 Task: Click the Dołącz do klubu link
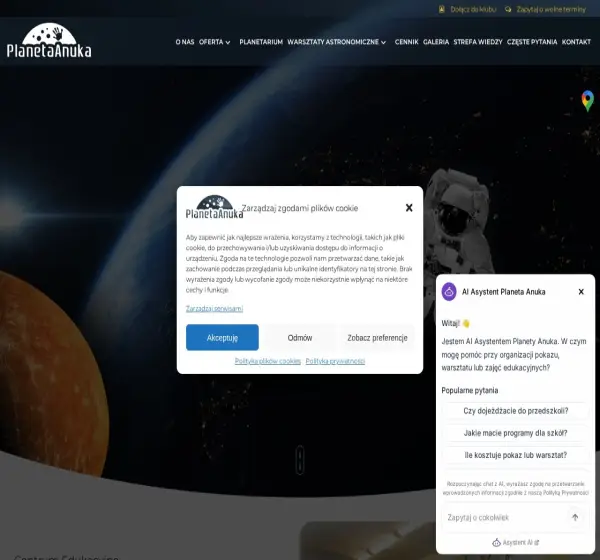[473, 9]
